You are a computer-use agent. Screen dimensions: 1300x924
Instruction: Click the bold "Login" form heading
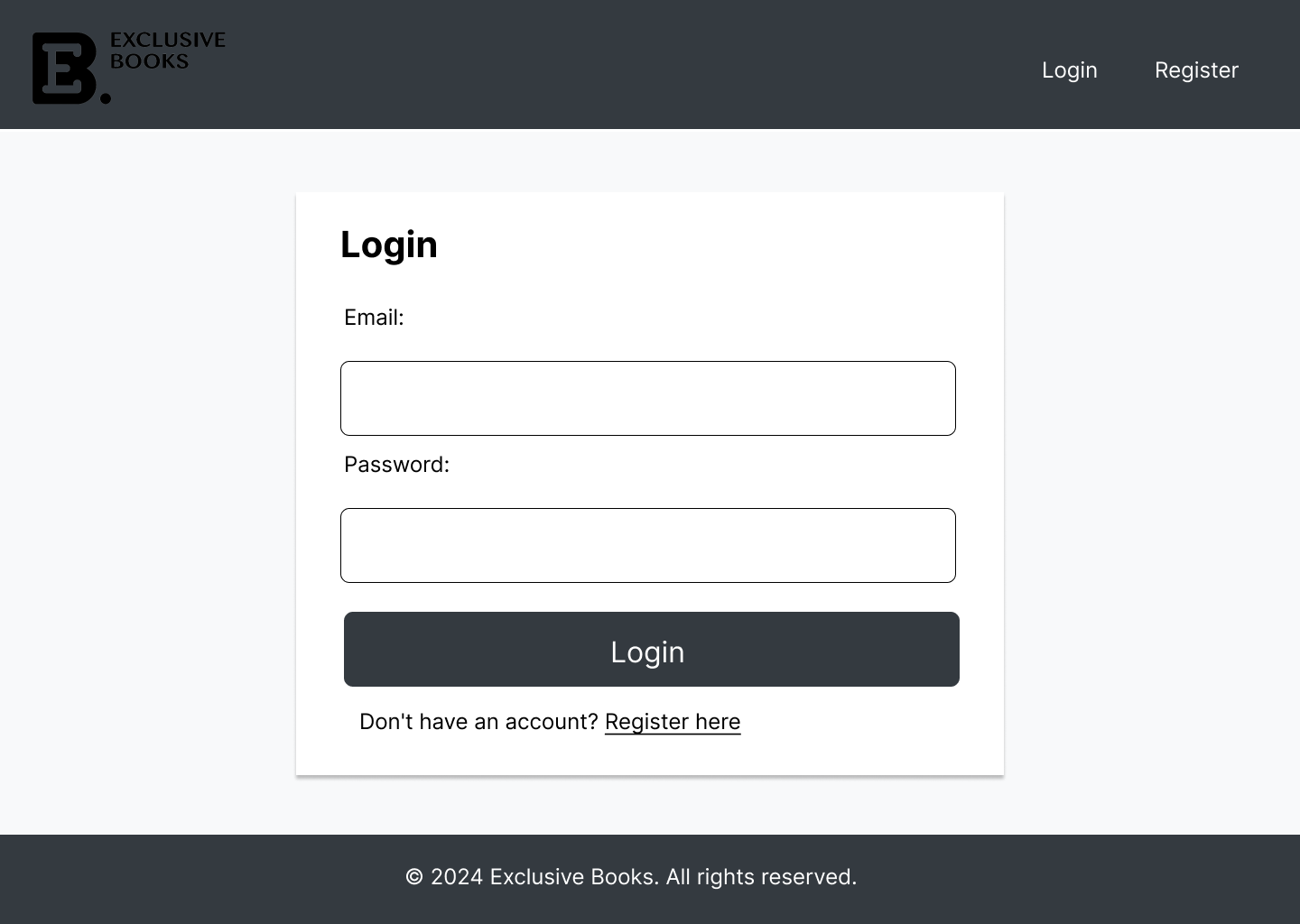coord(389,245)
